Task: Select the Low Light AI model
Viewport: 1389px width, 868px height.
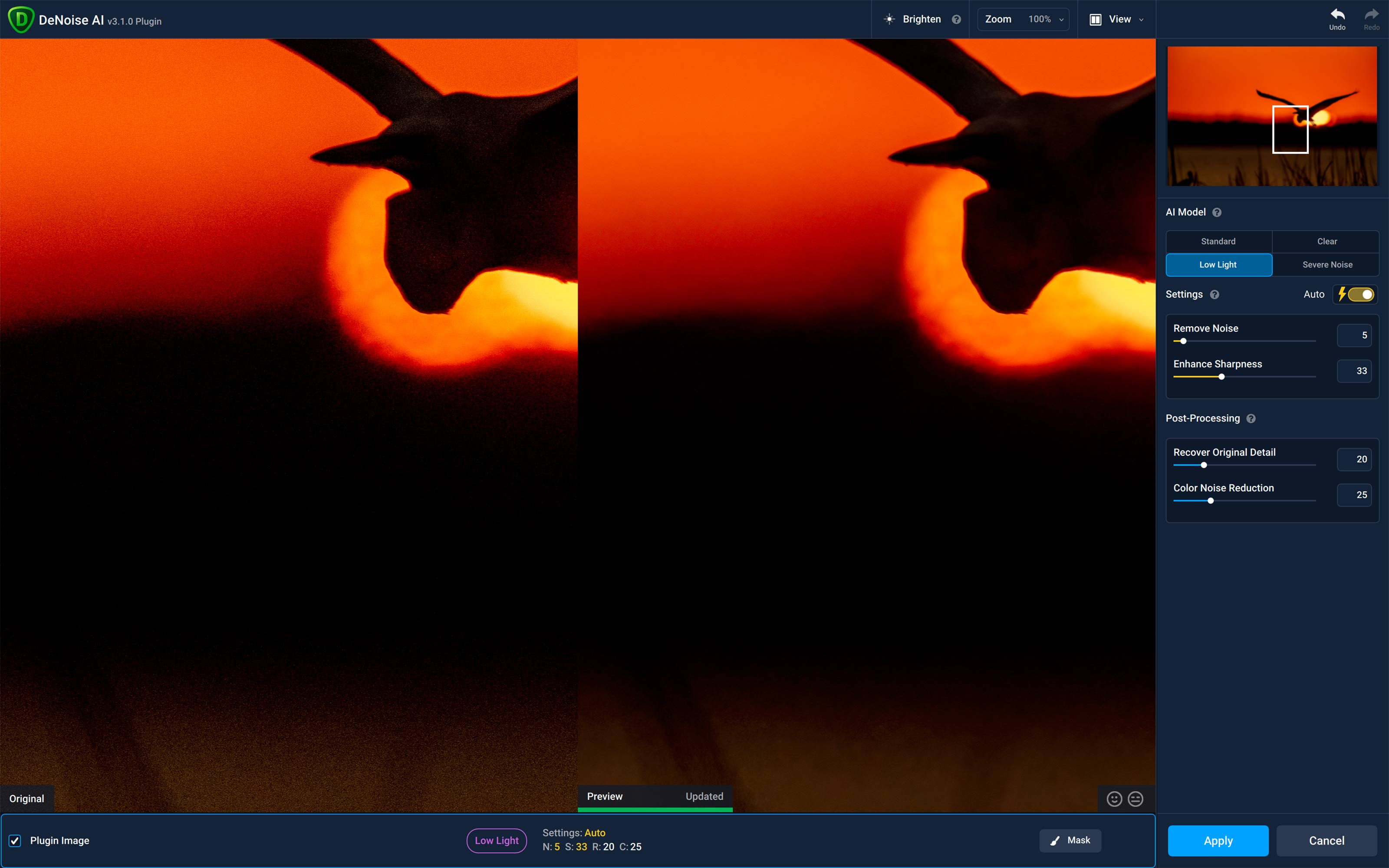Action: click(1218, 265)
